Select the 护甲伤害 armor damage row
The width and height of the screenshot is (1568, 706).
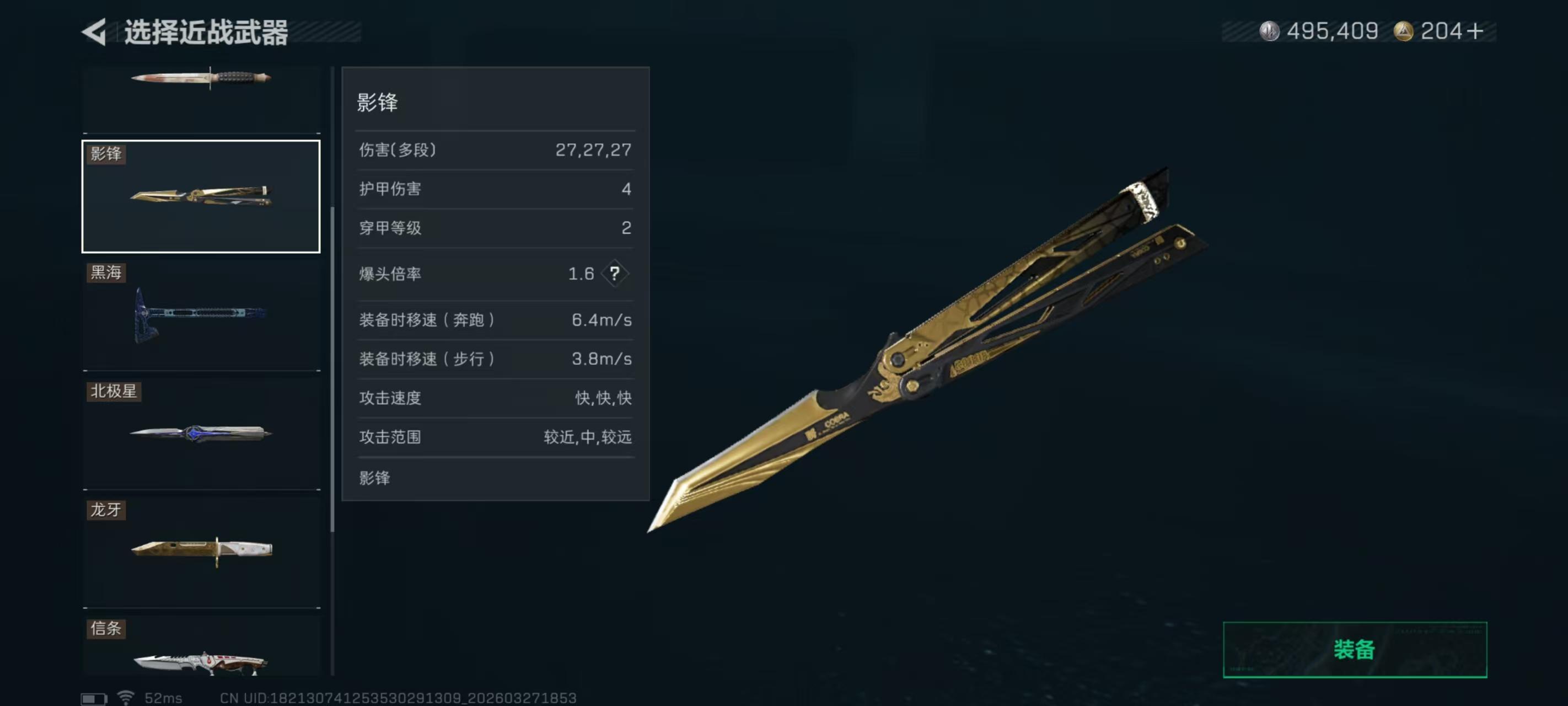495,189
